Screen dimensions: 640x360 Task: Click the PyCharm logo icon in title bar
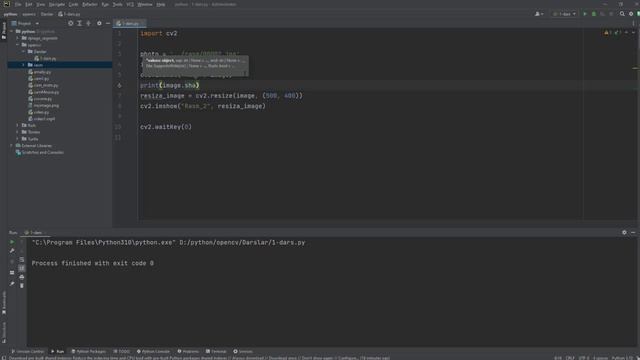[7, 4]
